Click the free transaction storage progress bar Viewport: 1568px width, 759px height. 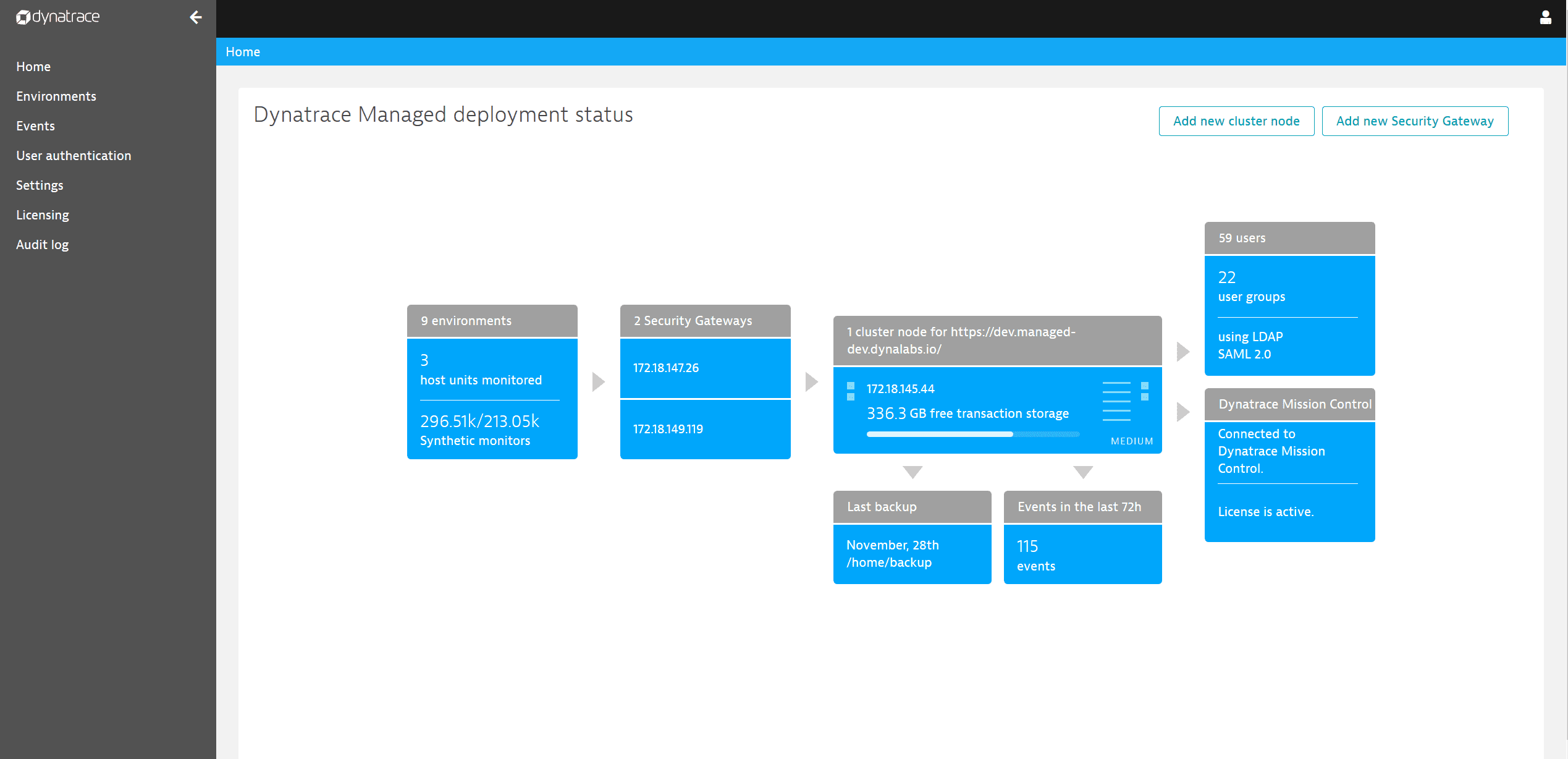click(x=972, y=435)
